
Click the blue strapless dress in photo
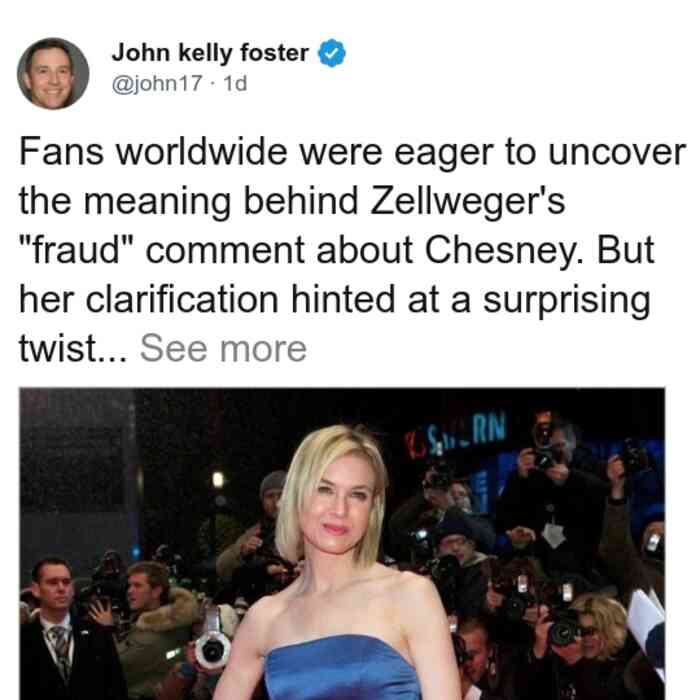point(342,668)
